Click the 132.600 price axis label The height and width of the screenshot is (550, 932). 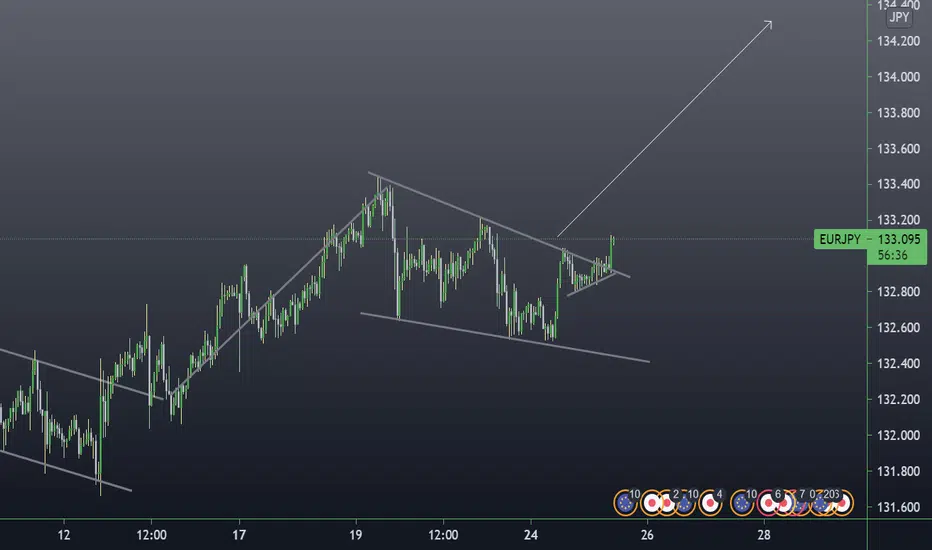click(x=899, y=328)
